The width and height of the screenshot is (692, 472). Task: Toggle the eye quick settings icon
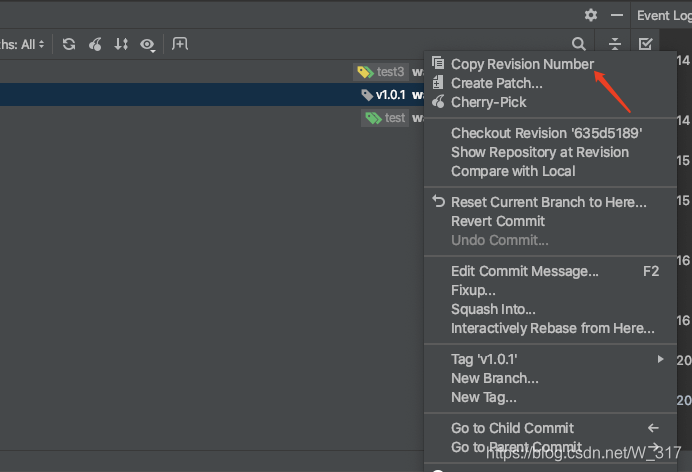[x=148, y=44]
